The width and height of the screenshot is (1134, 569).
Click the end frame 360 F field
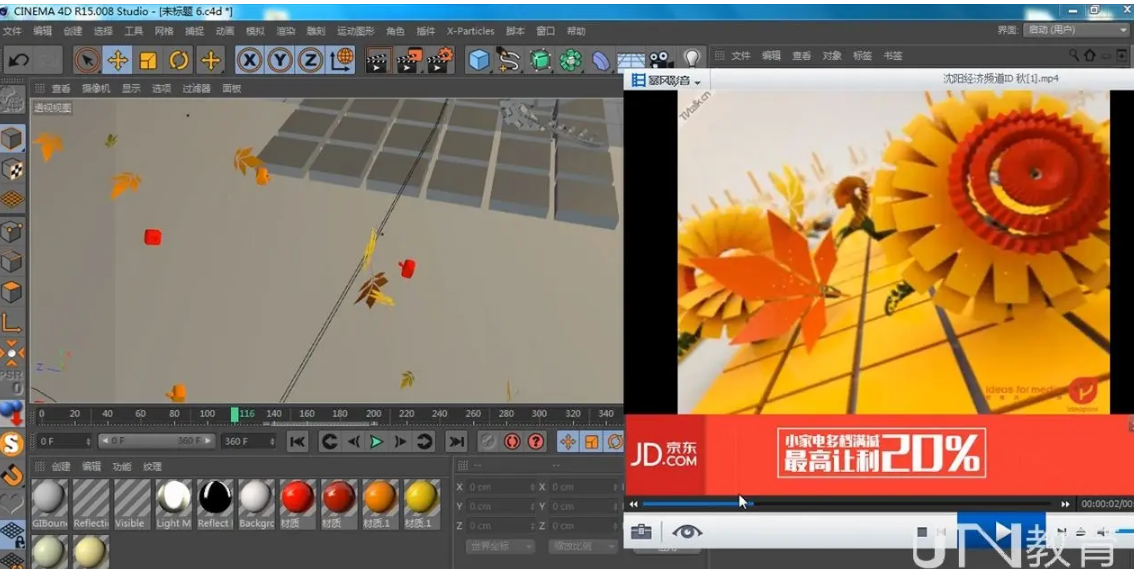click(x=249, y=441)
